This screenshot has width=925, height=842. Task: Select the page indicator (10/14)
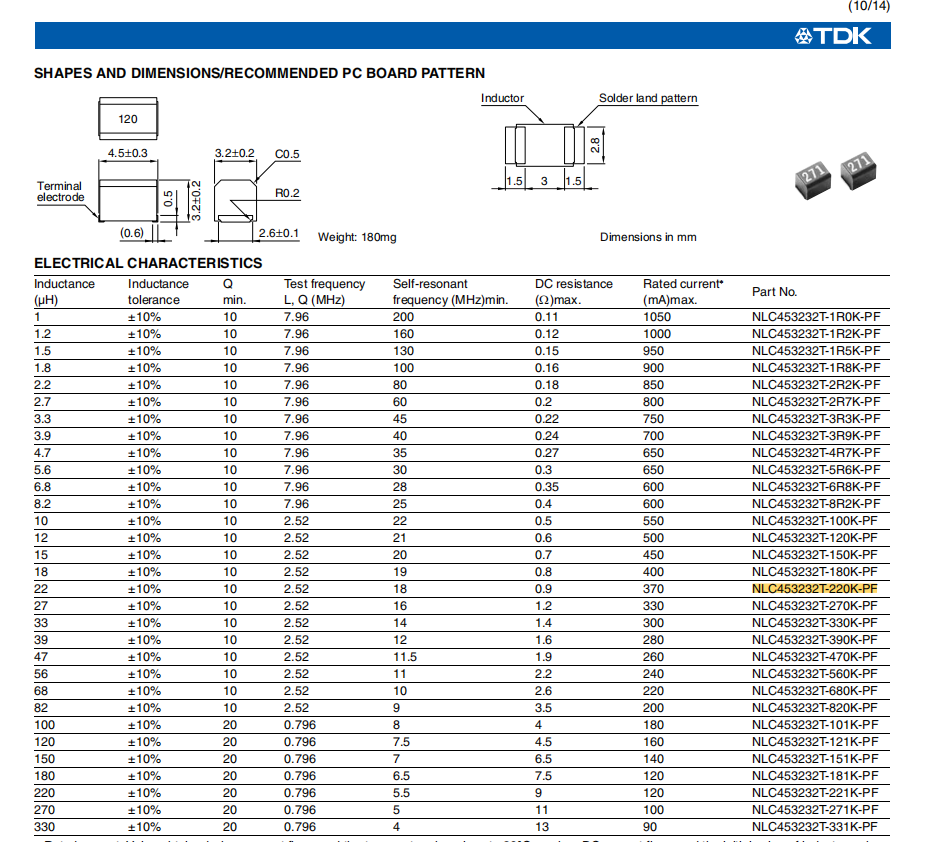click(x=868, y=6)
